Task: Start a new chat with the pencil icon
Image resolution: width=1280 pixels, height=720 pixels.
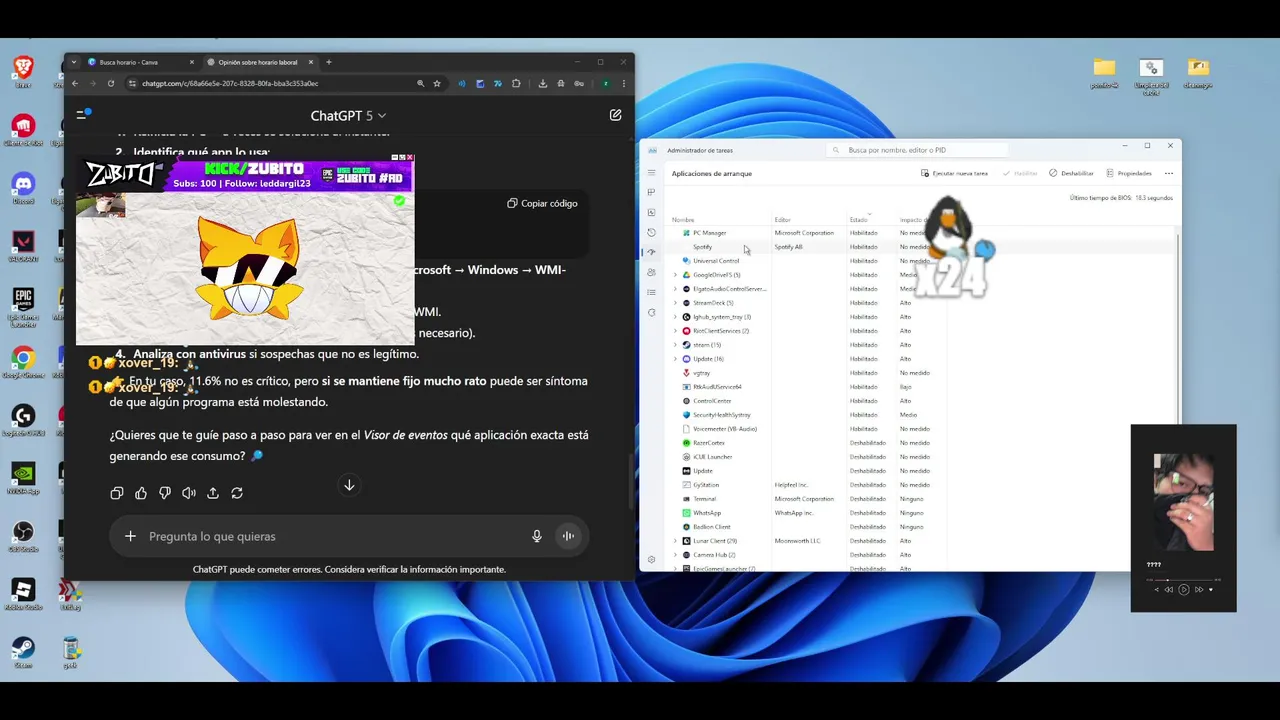Action: pos(615,115)
